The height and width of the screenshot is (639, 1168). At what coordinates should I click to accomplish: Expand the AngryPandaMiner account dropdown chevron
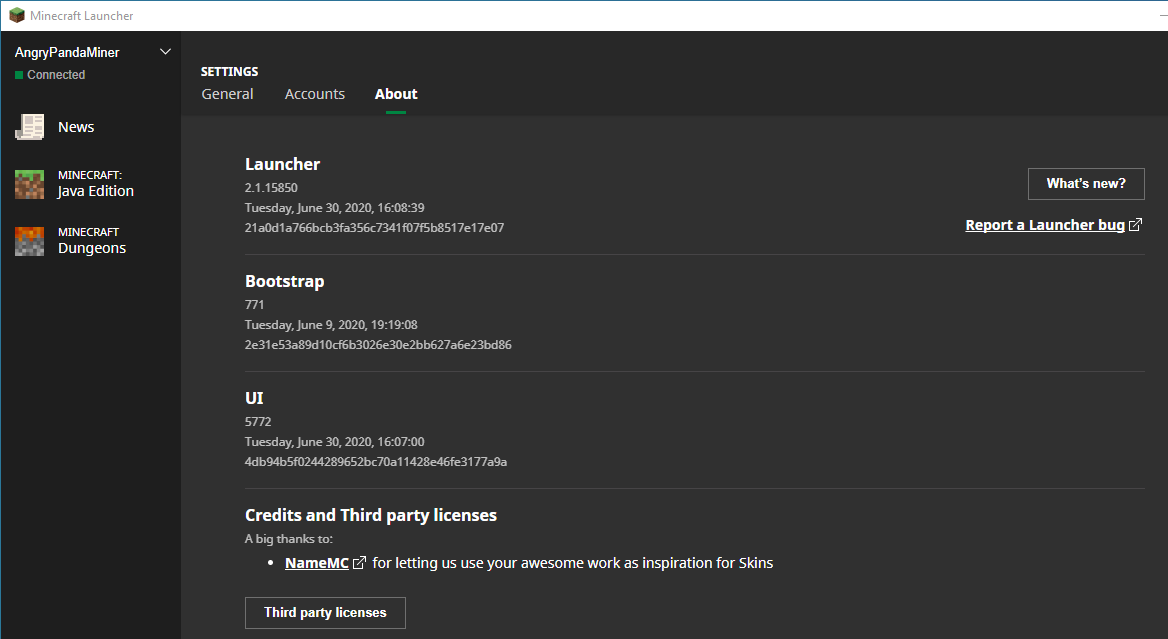pos(165,52)
